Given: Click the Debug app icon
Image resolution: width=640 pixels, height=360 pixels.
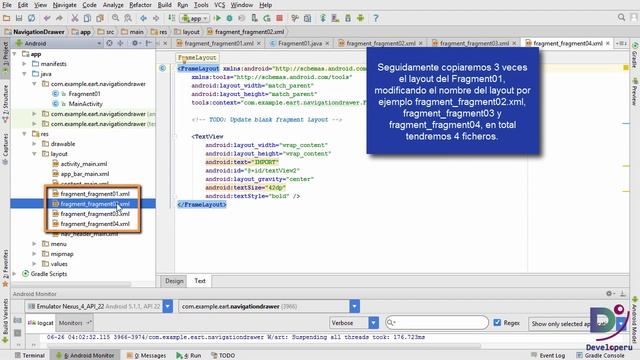Looking at the screenshot, I should click(x=229, y=18).
